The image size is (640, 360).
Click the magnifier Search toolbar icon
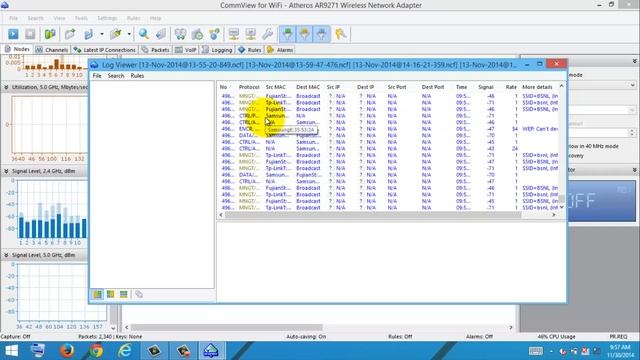[144, 34]
